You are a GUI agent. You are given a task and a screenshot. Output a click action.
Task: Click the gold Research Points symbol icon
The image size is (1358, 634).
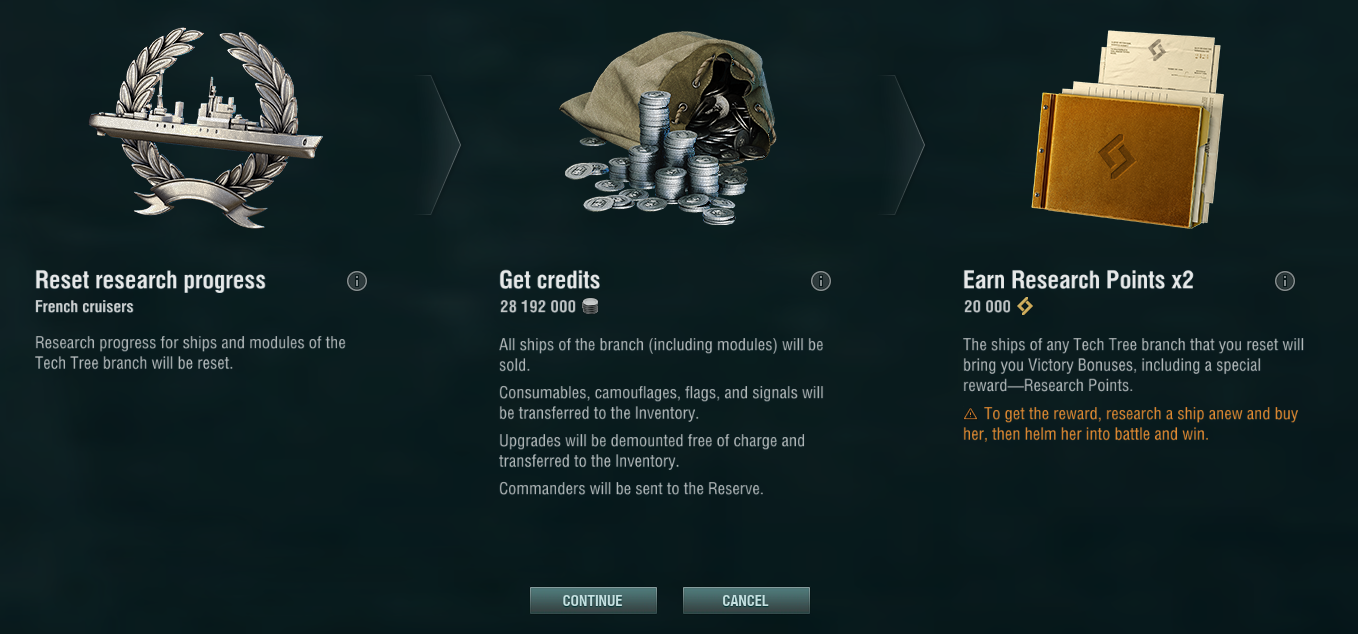tap(1025, 306)
